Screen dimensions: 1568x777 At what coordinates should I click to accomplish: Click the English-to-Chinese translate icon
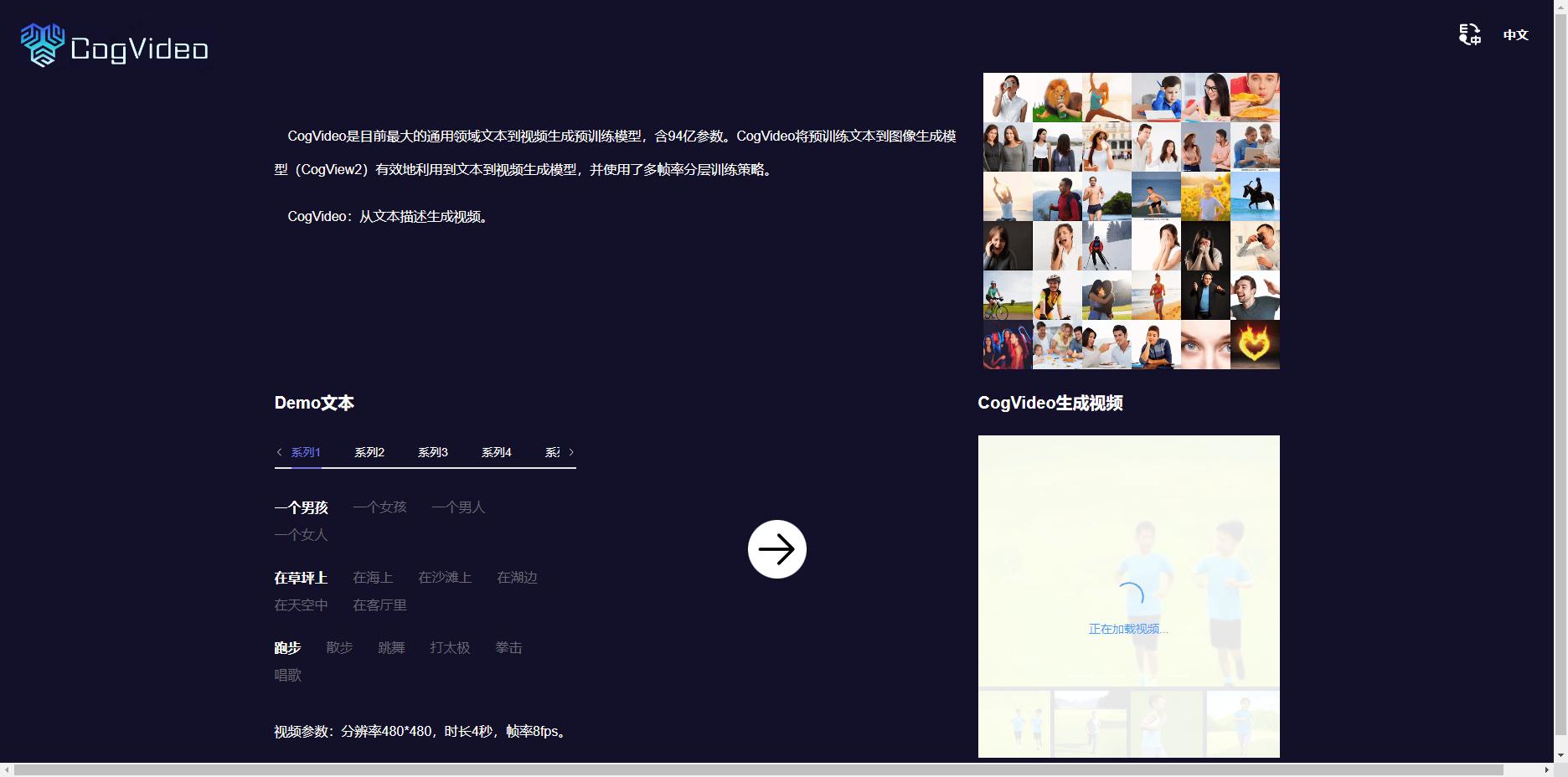(x=1469, y=34)
